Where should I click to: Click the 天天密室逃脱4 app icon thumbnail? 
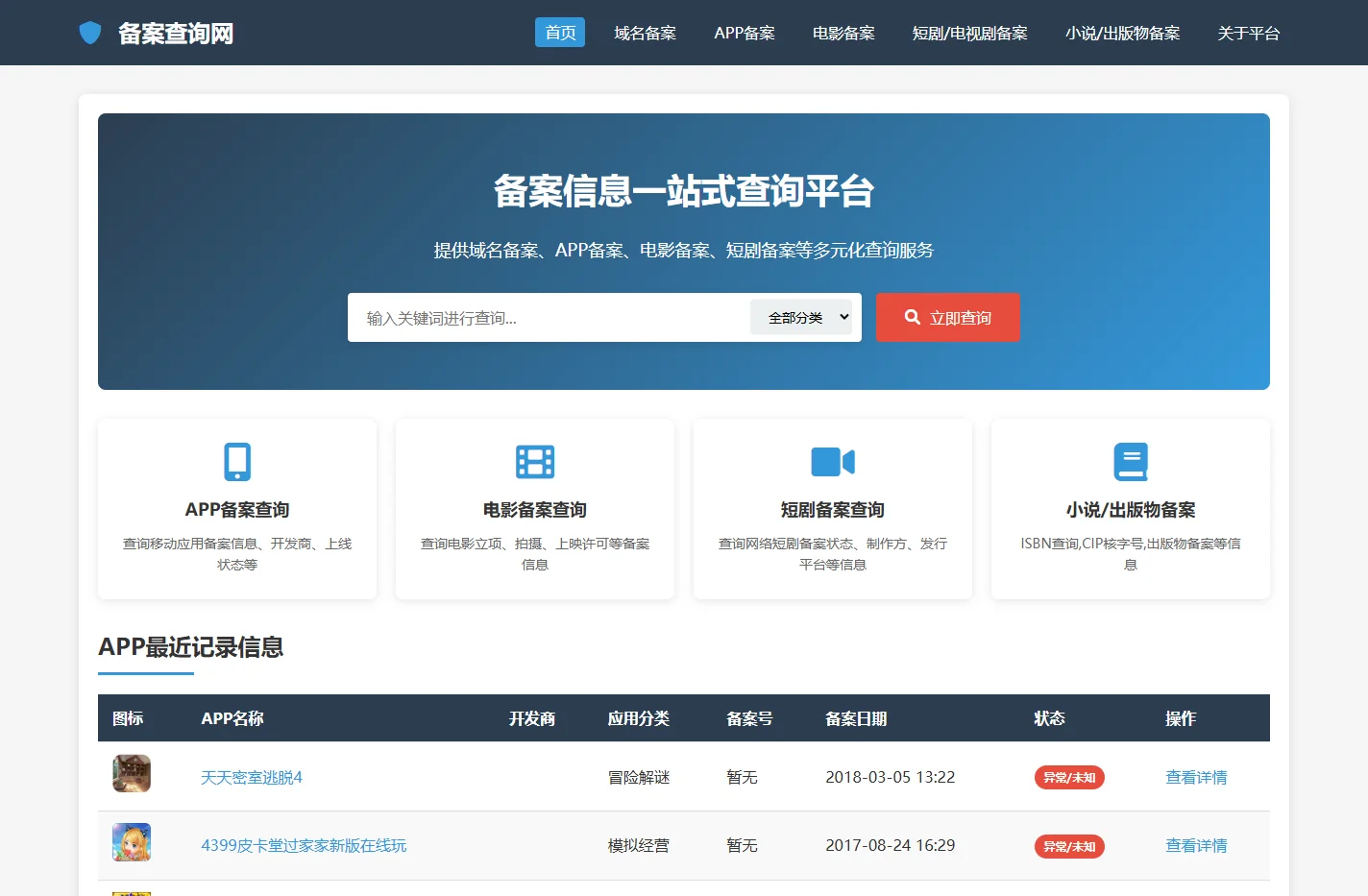[x=132, y=773]
